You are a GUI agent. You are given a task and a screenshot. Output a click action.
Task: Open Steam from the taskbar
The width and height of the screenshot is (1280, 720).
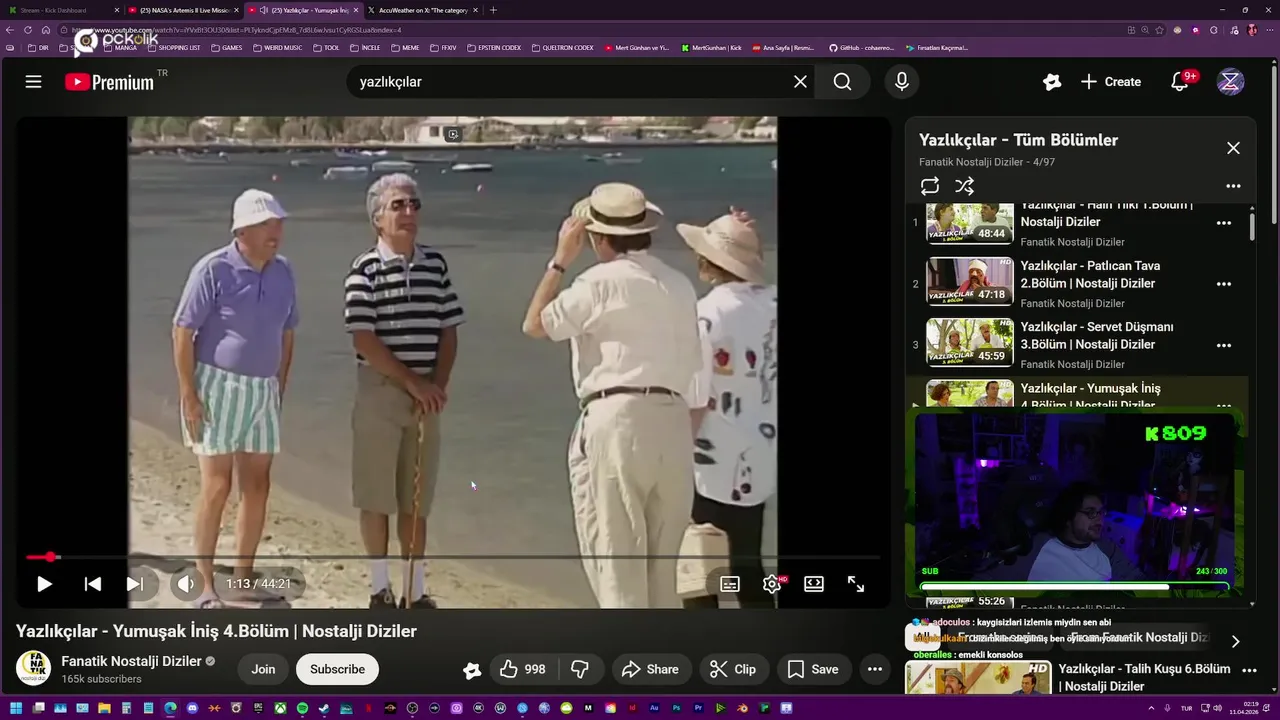click(323, 708)
